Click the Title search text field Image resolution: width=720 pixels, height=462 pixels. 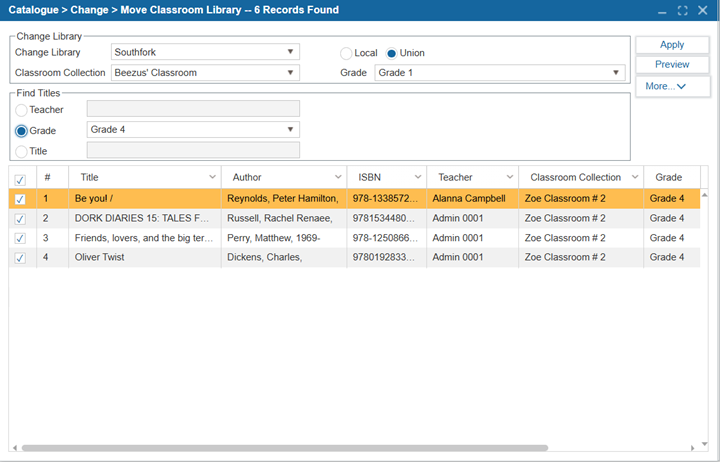pos(193,150)
